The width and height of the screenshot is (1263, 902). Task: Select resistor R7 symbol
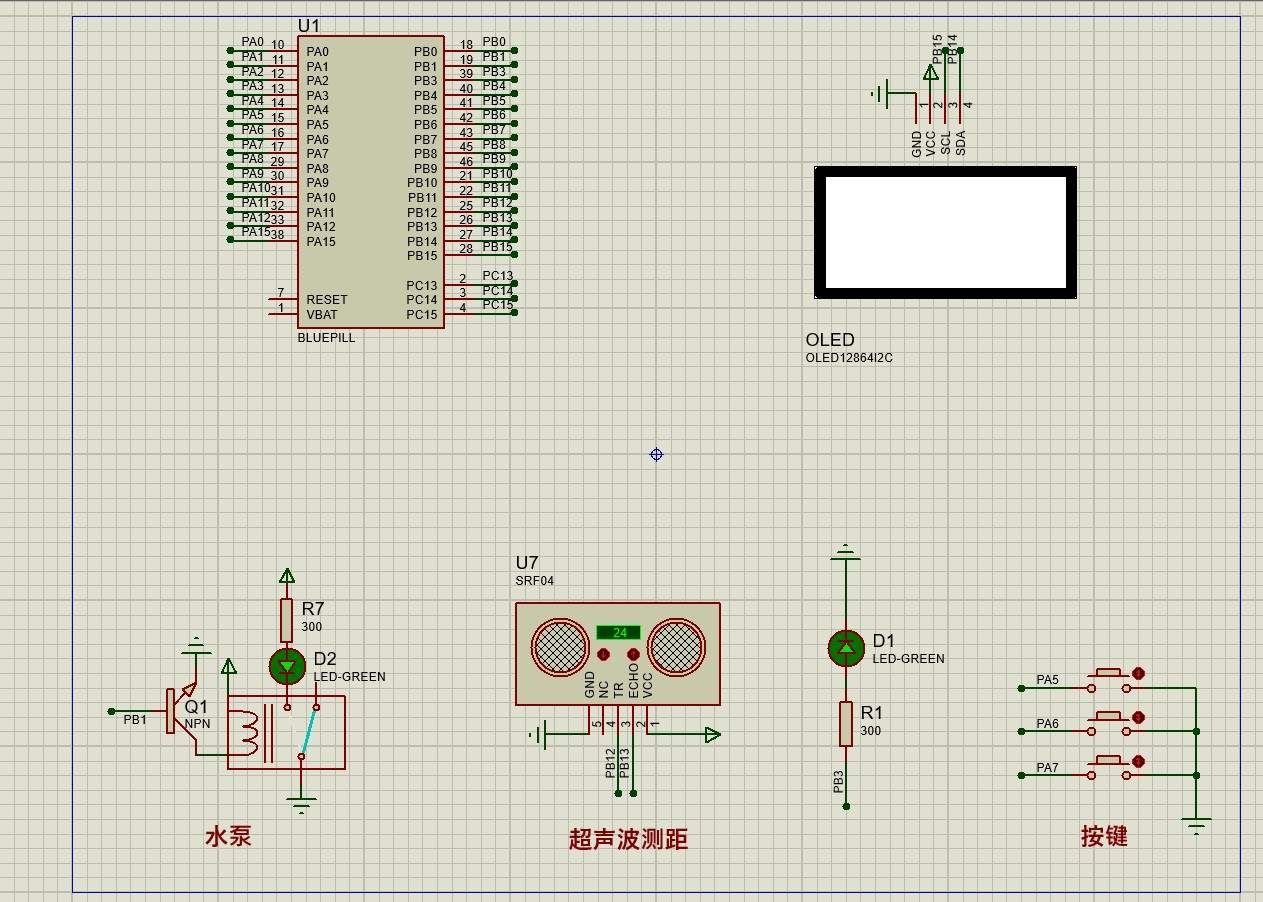pos(287,620)
